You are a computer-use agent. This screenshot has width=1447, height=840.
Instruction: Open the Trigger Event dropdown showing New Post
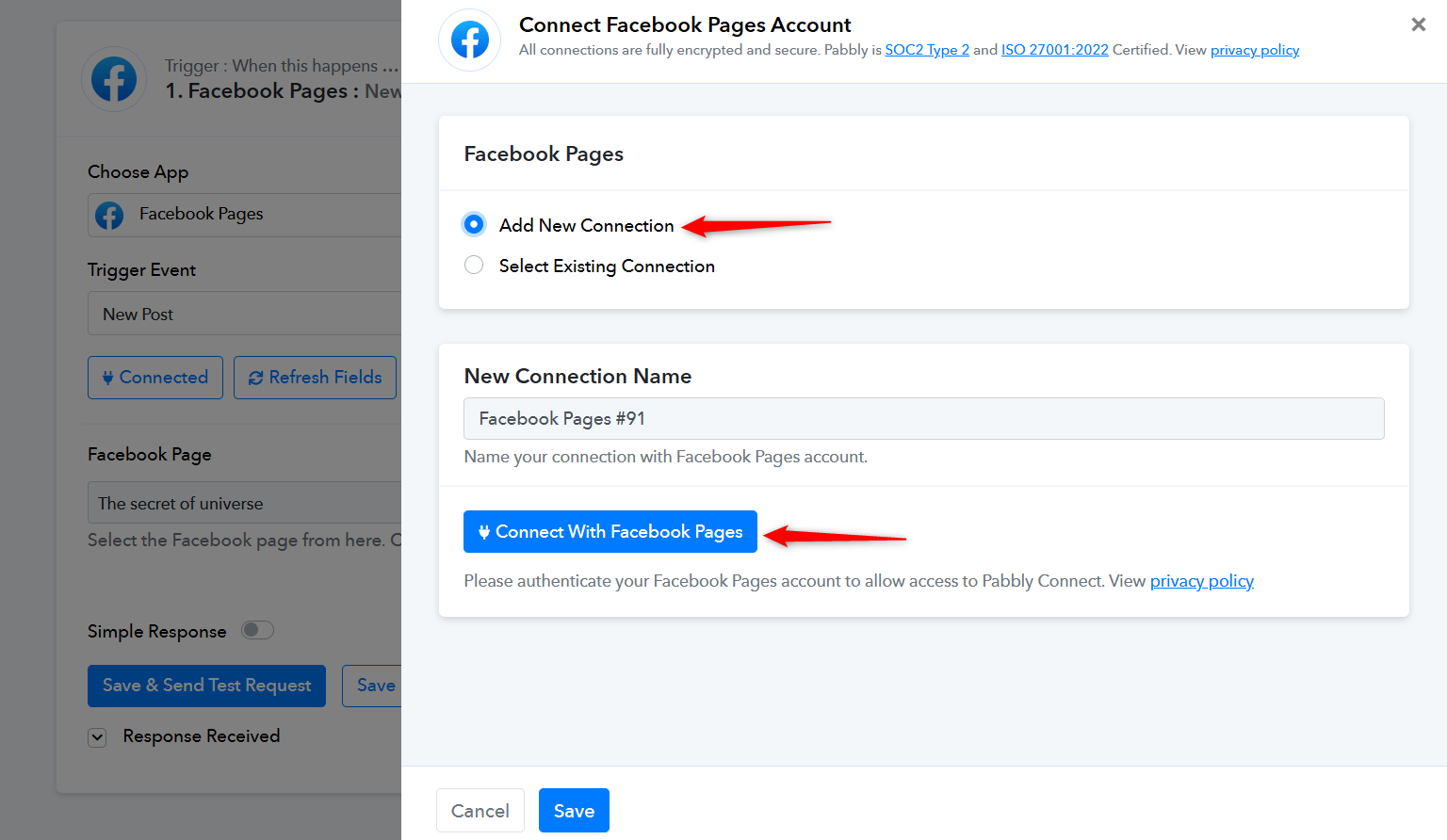click(x=245, y=314)
